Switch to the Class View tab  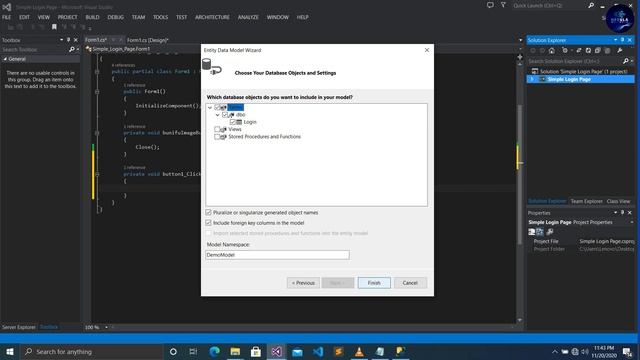(618, 201)
